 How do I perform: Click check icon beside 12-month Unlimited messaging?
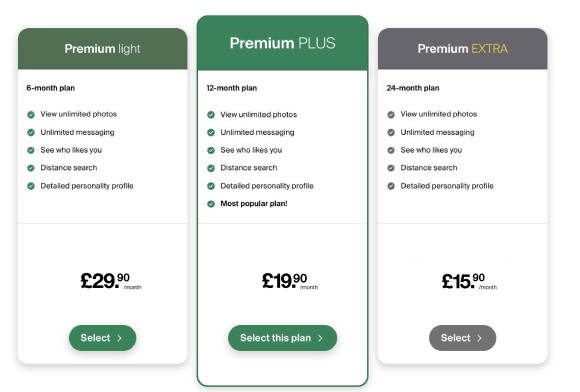[211, 132]
